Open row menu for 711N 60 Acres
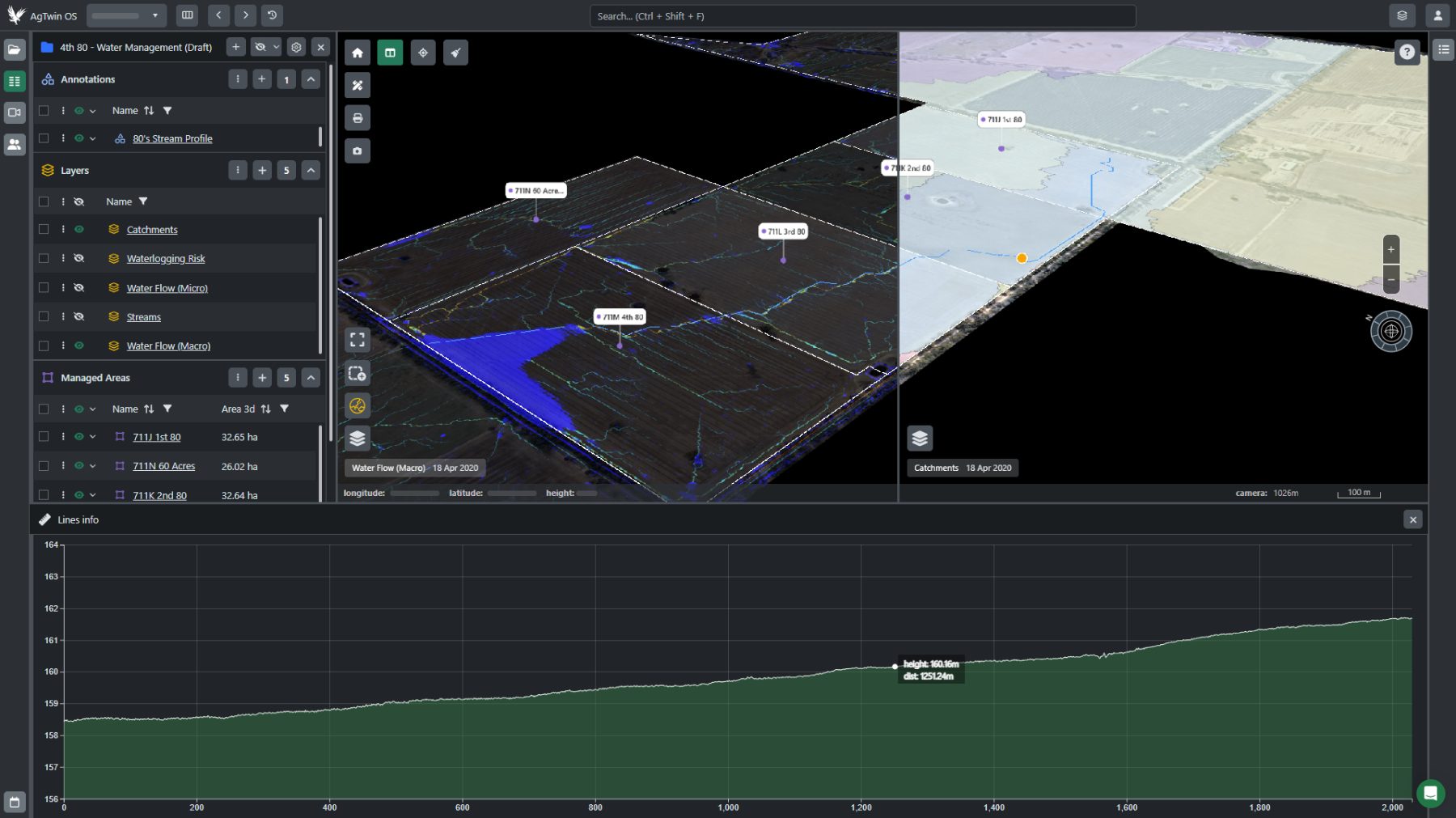The height and width of the screenshot is (818, 1456). (x=63, y=466)
